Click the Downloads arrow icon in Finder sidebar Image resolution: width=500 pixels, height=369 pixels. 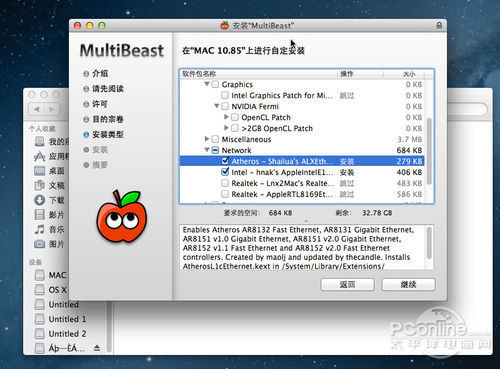click(40, 200)
